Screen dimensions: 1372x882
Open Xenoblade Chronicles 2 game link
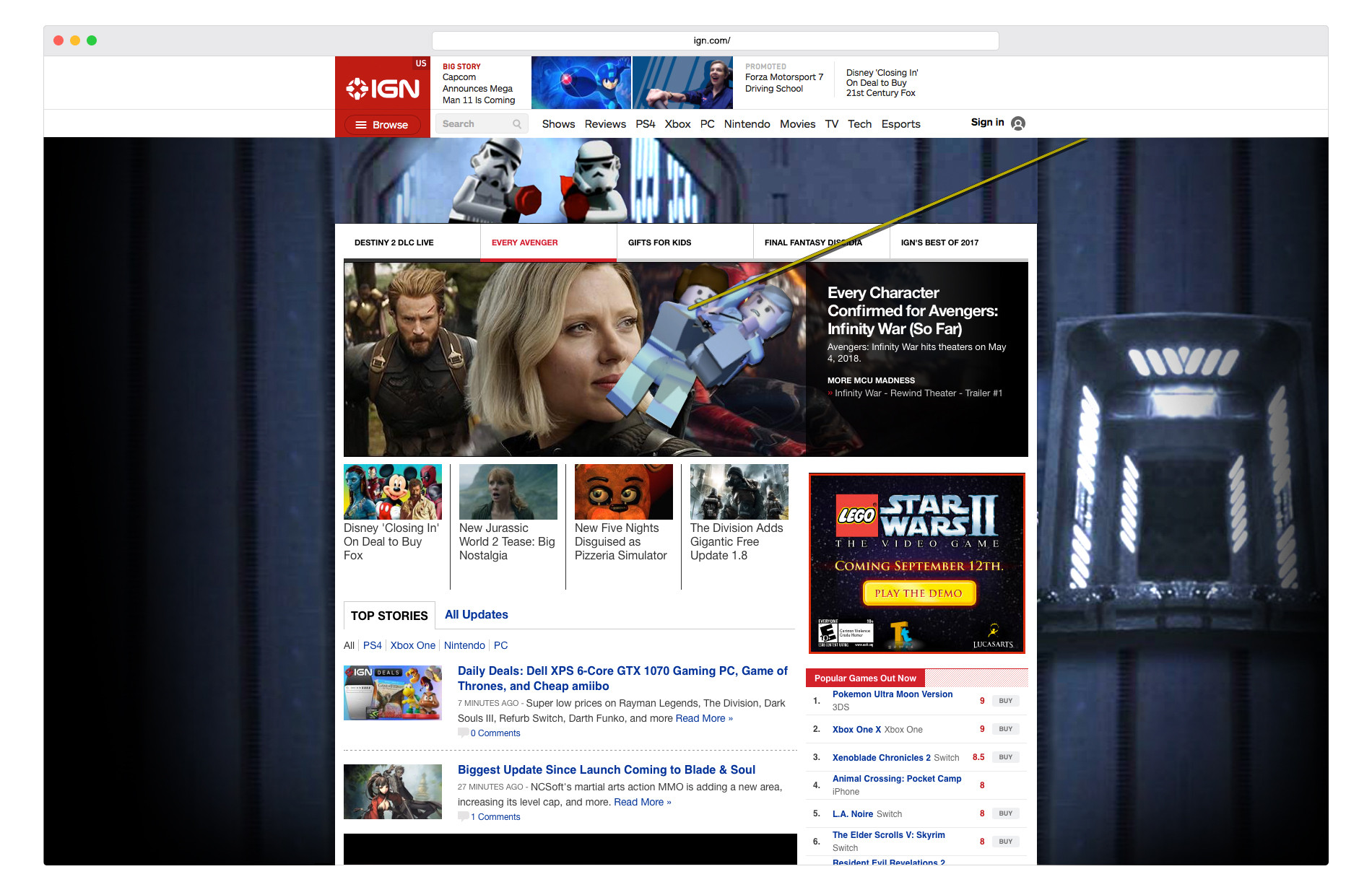[x=881, y=758]
